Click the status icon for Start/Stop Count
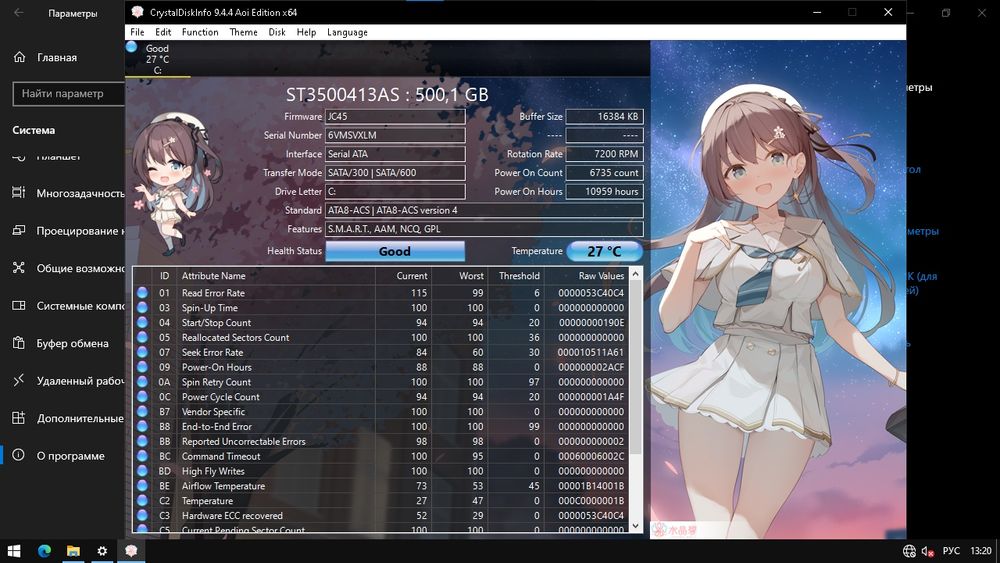 (142, 323)
